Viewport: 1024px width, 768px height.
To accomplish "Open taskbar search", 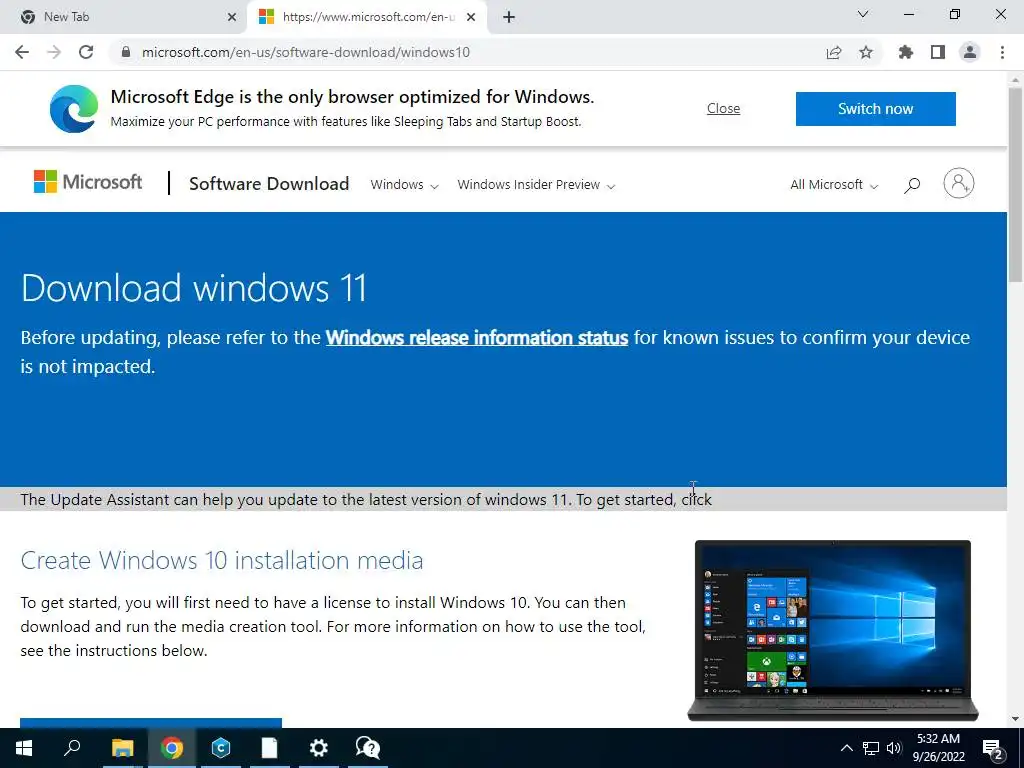I will click(72, 748).
